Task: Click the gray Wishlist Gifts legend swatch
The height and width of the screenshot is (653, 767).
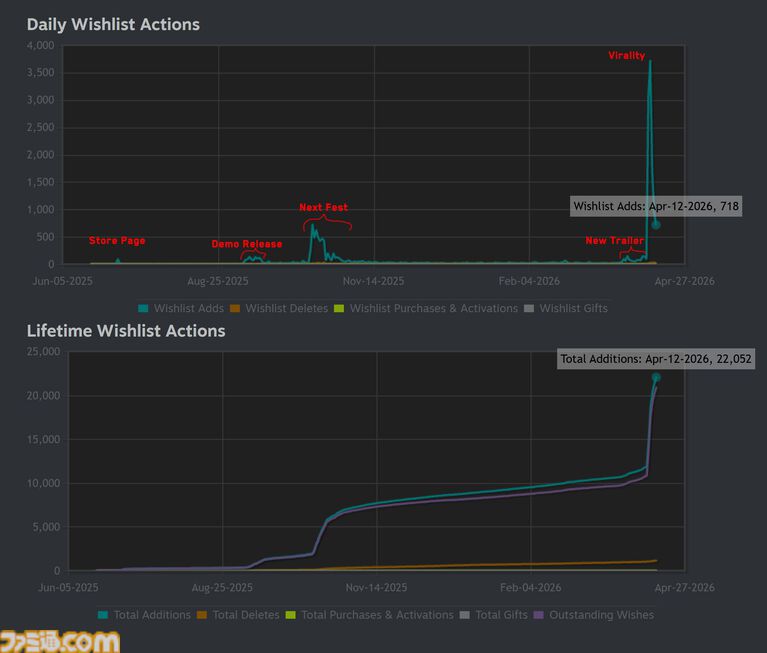Action: (x=530, y=308)
